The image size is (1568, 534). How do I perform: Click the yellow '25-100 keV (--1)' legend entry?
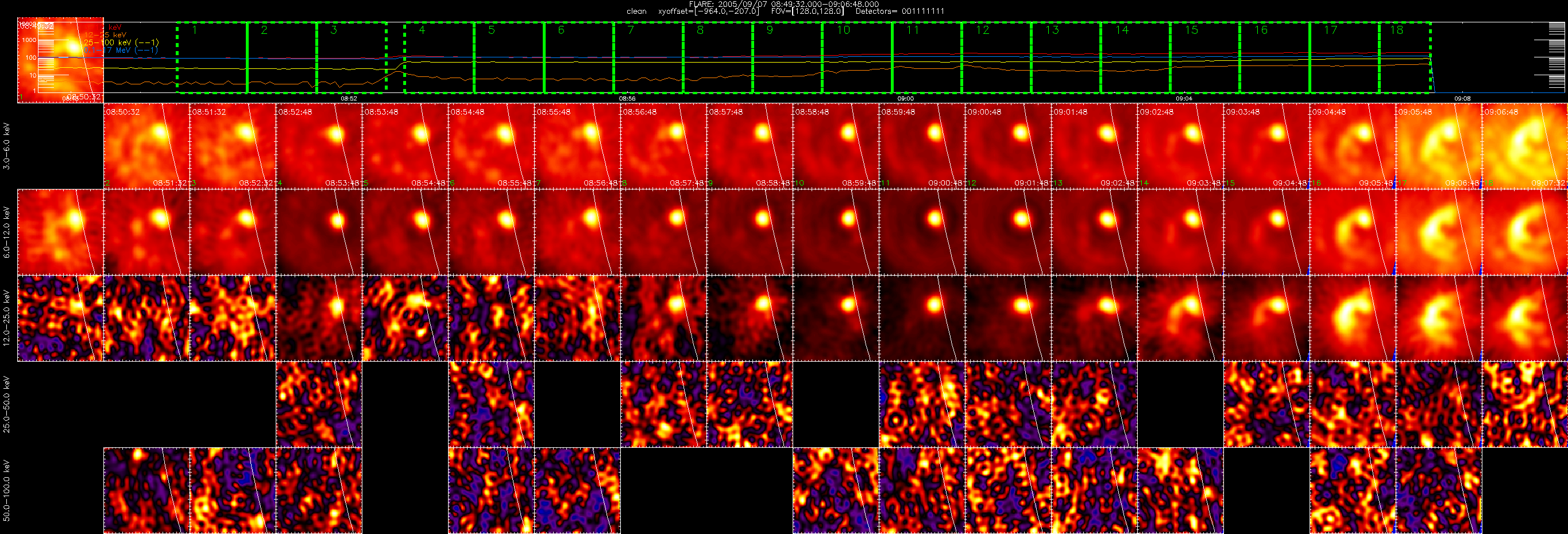coord(121,42)
